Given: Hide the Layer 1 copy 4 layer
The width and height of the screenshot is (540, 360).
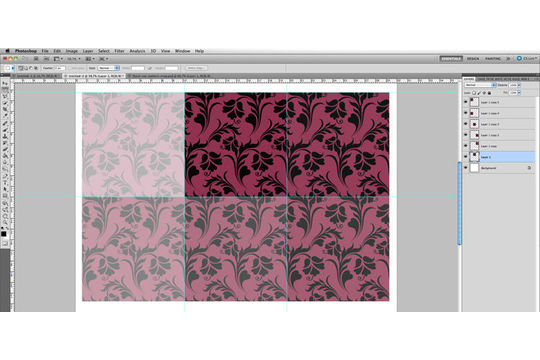Looking at the screenshot, I should point(466,113).
